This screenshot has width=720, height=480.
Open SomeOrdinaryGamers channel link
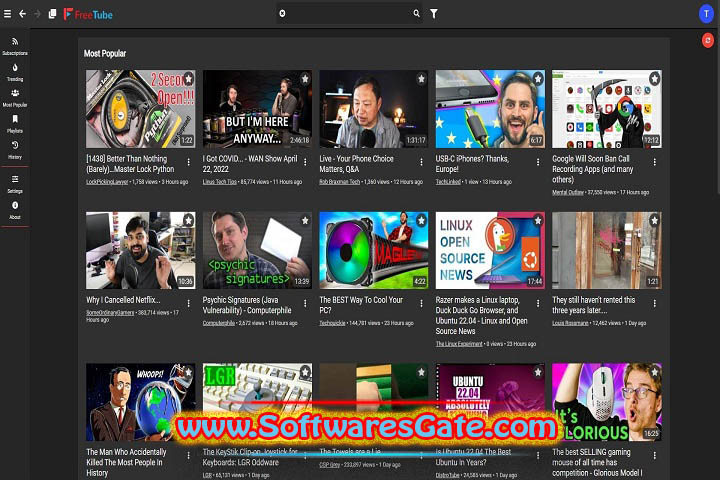click(110, 313)
